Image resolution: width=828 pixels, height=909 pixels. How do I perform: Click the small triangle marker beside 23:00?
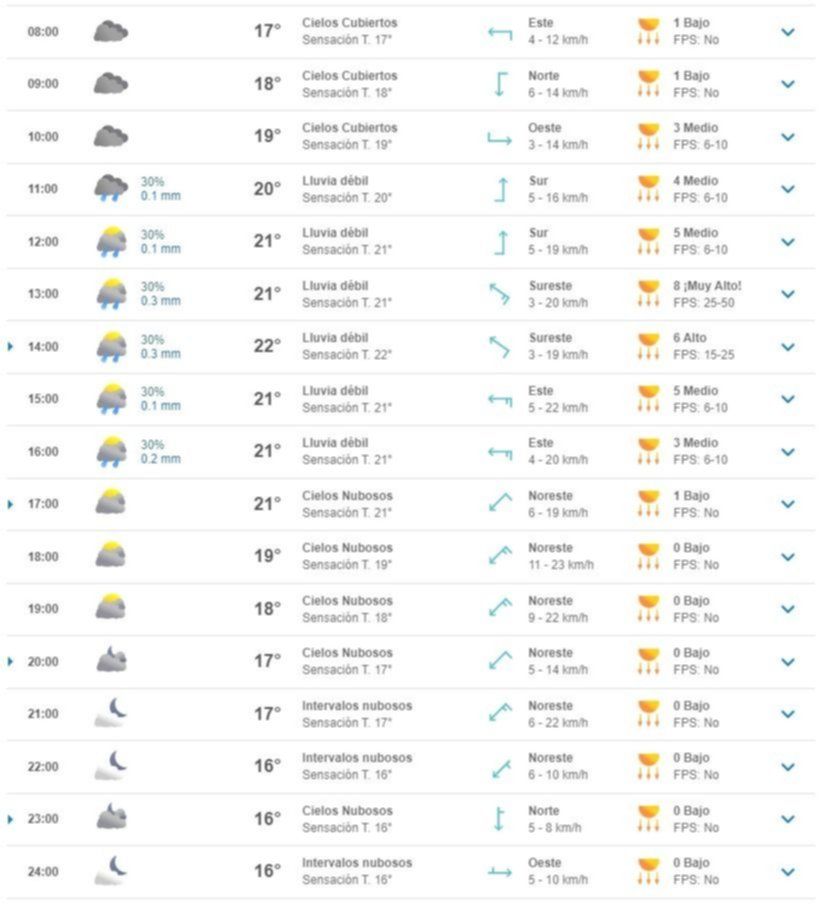(x=11, y=819)
